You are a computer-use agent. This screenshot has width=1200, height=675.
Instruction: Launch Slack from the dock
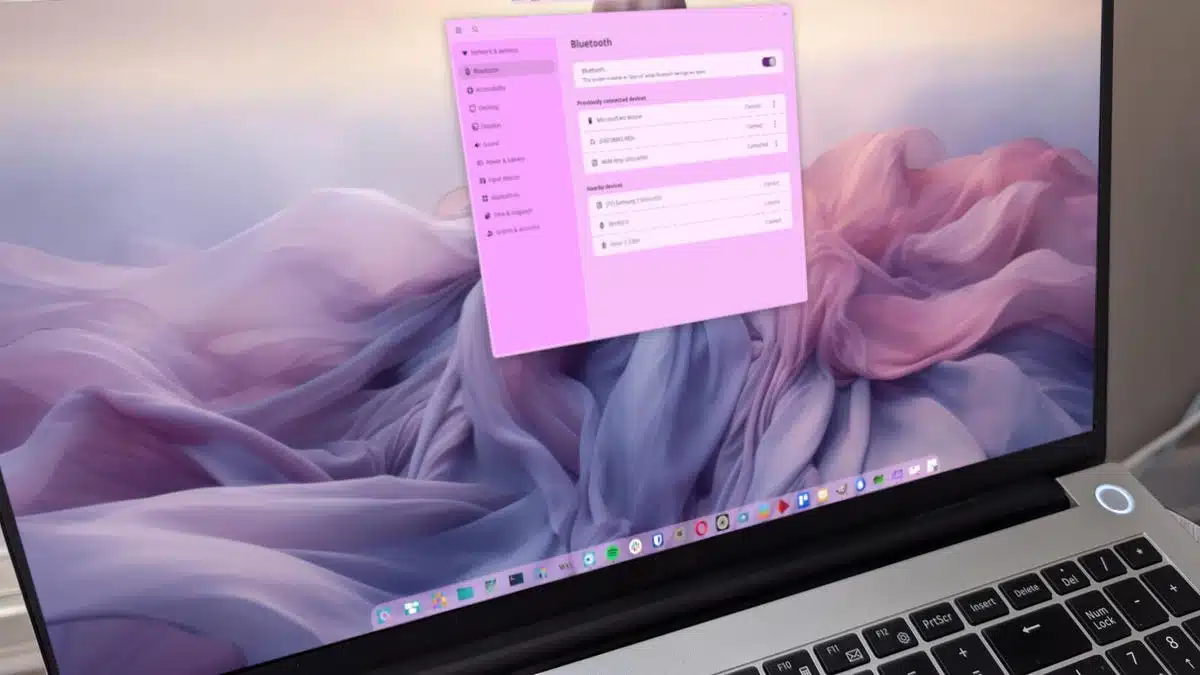635,546
